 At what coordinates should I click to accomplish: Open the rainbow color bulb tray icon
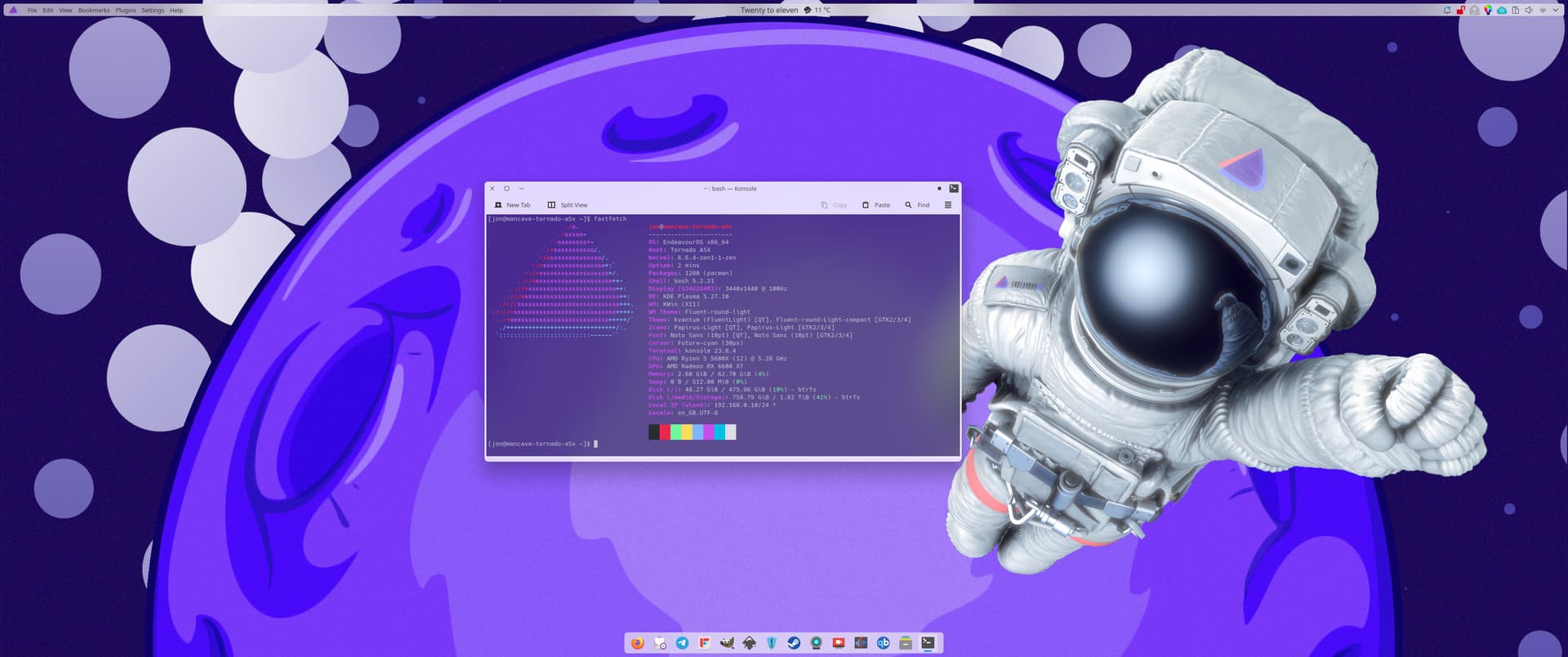pos(1488,11)
